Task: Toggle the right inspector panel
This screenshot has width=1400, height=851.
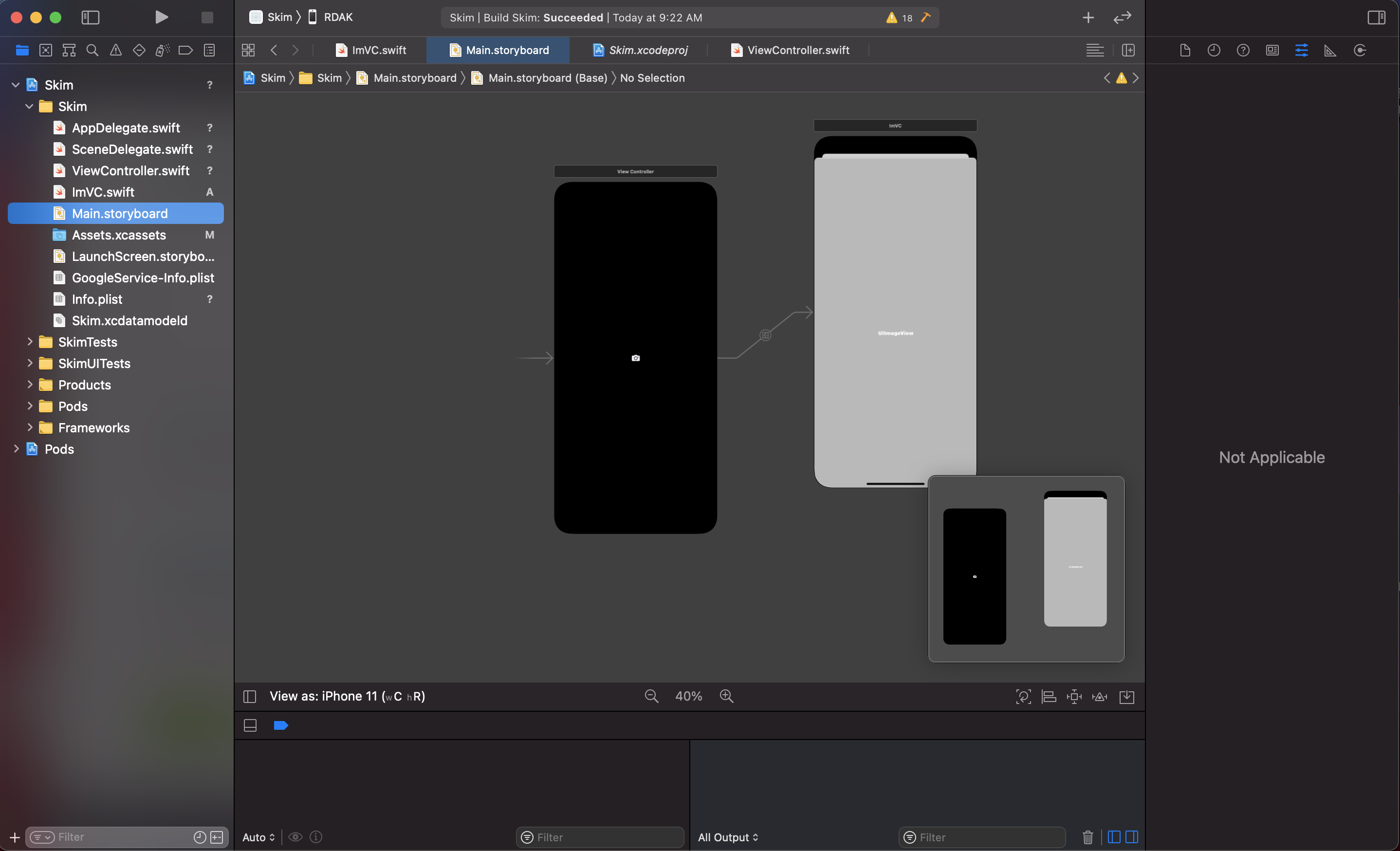Action: pos(1376,17)
